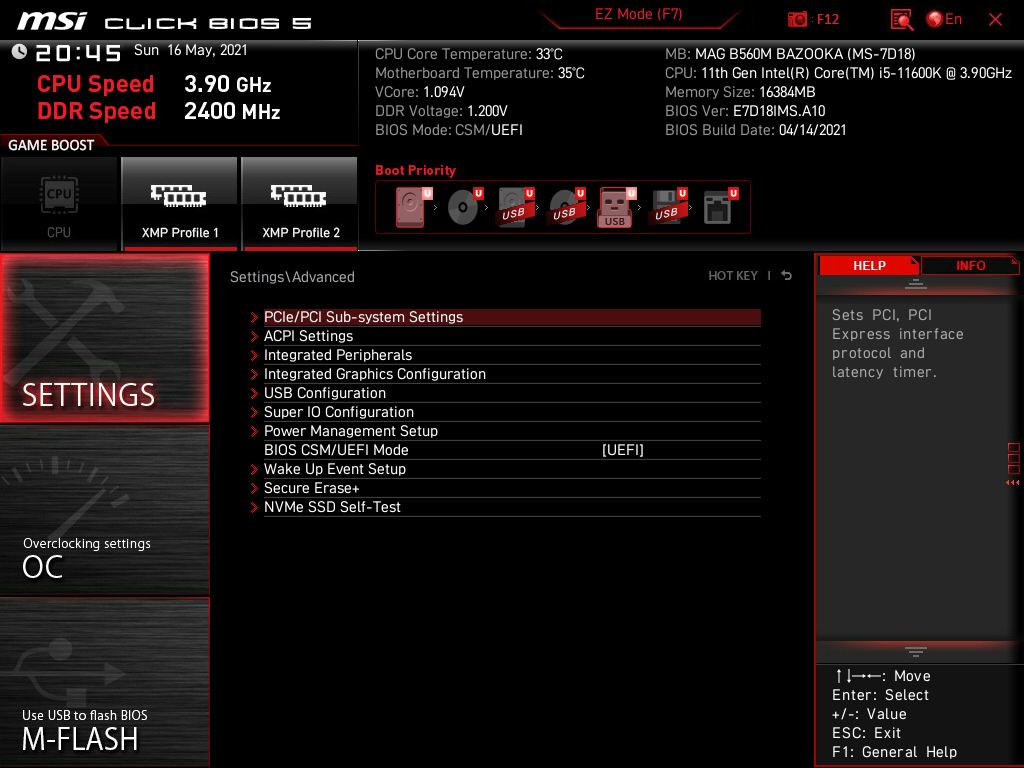
Task: Open NVMe SSD Self-Test
Action: (512, 506)
